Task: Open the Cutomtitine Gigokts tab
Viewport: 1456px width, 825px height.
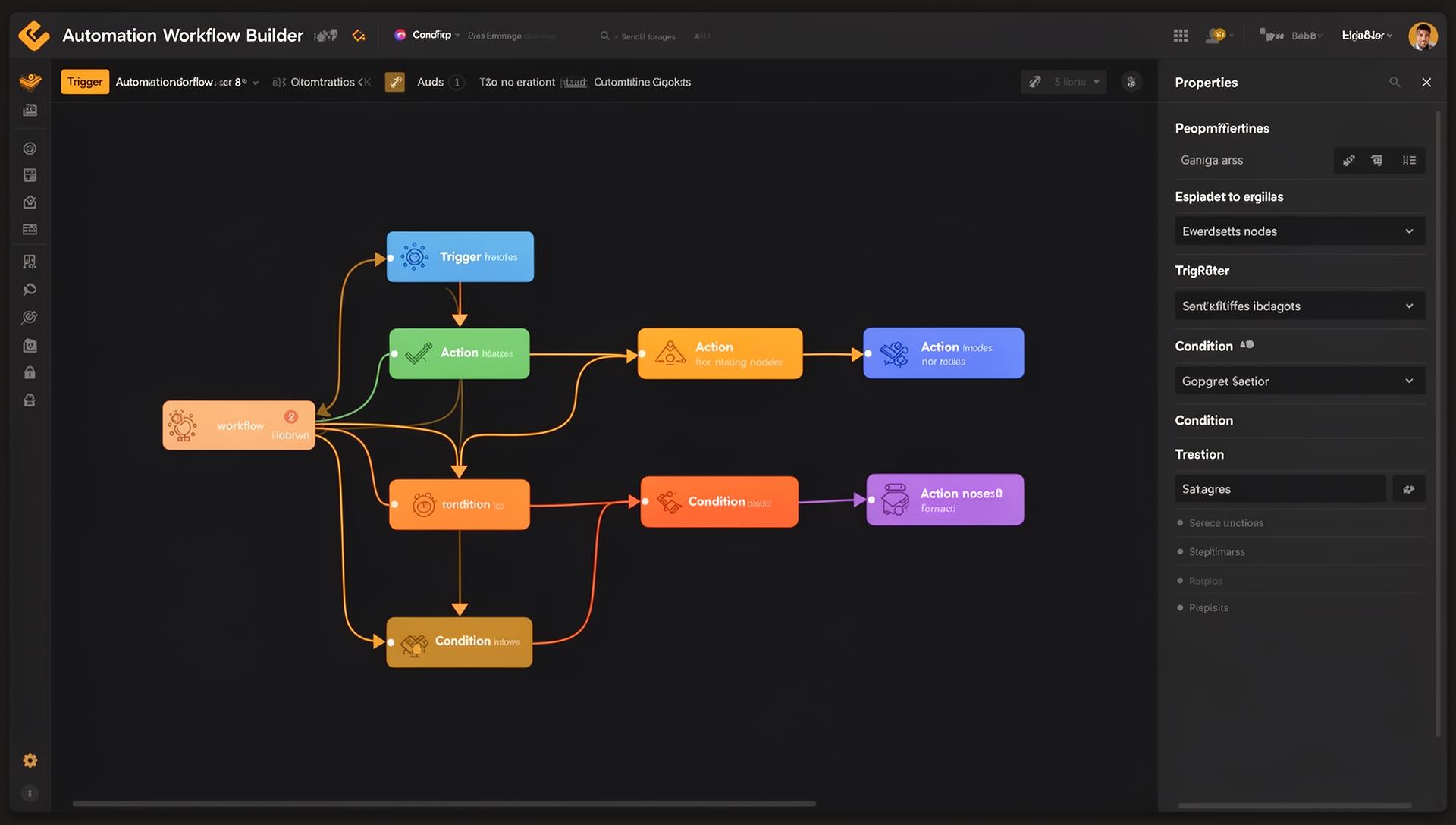Action: click(642, 82)
